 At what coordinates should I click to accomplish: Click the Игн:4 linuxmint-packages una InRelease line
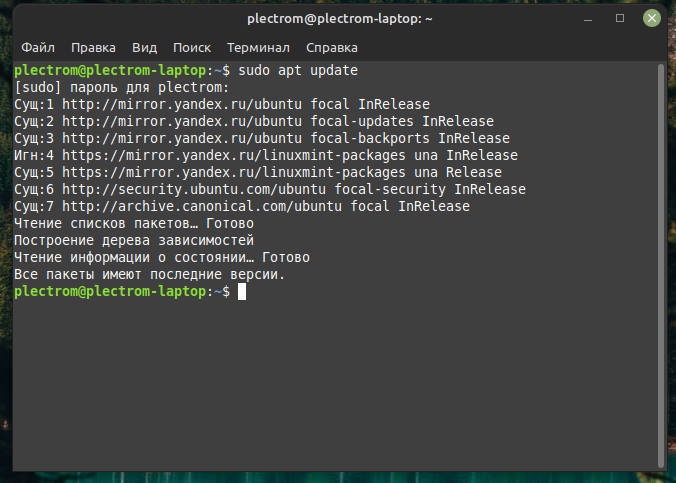266,155
